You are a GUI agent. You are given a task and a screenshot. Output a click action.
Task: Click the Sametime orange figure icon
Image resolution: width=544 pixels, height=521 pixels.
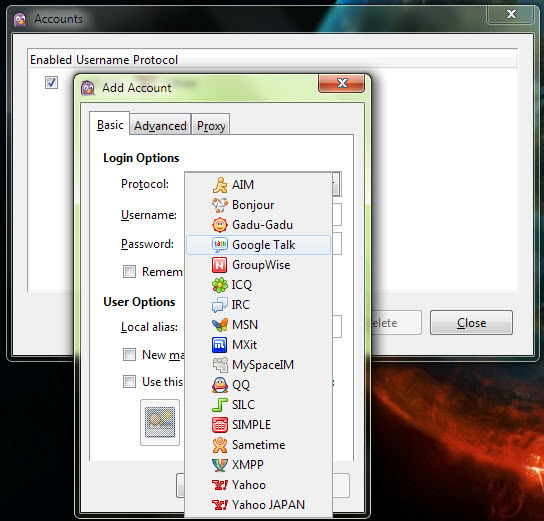pos(220,445)
